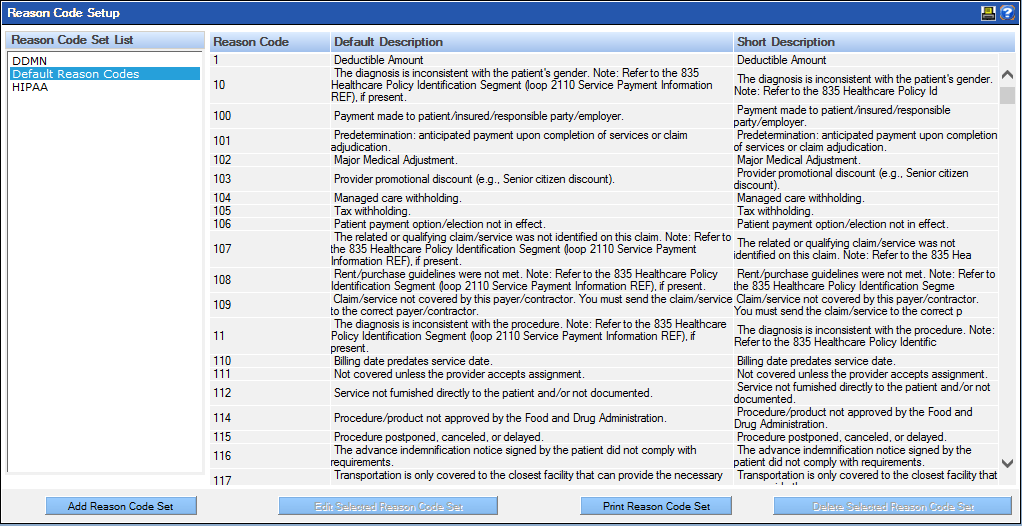Select reason code 115 cell
Viewport: 1022px width, 526px height.
[270, 437]
